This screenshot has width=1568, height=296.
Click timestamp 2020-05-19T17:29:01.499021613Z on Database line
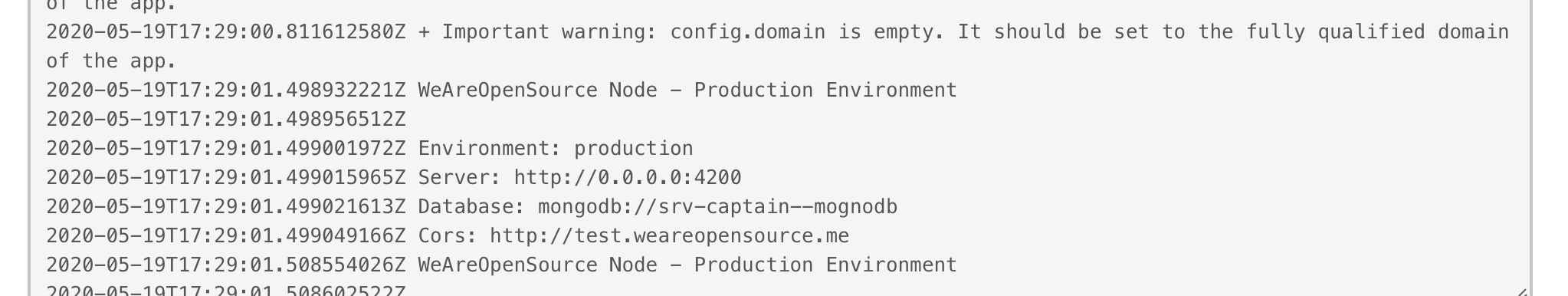click(x=226, y=207)
